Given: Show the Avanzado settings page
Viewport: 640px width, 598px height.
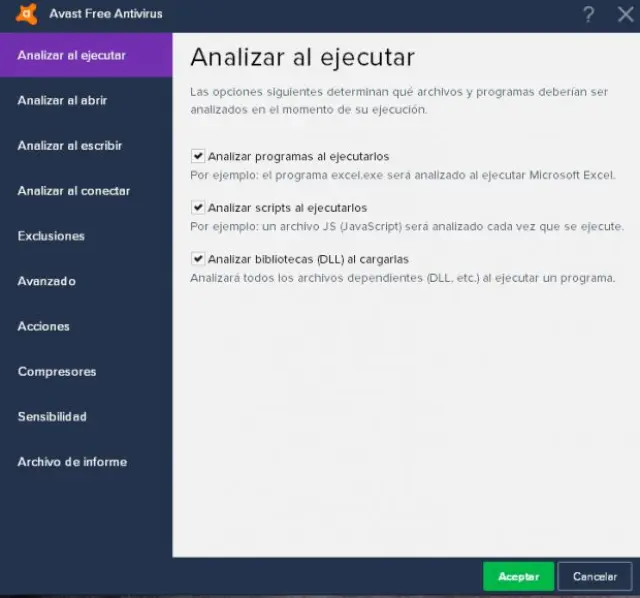Looking at the screenshot, I should click(86, 281).
